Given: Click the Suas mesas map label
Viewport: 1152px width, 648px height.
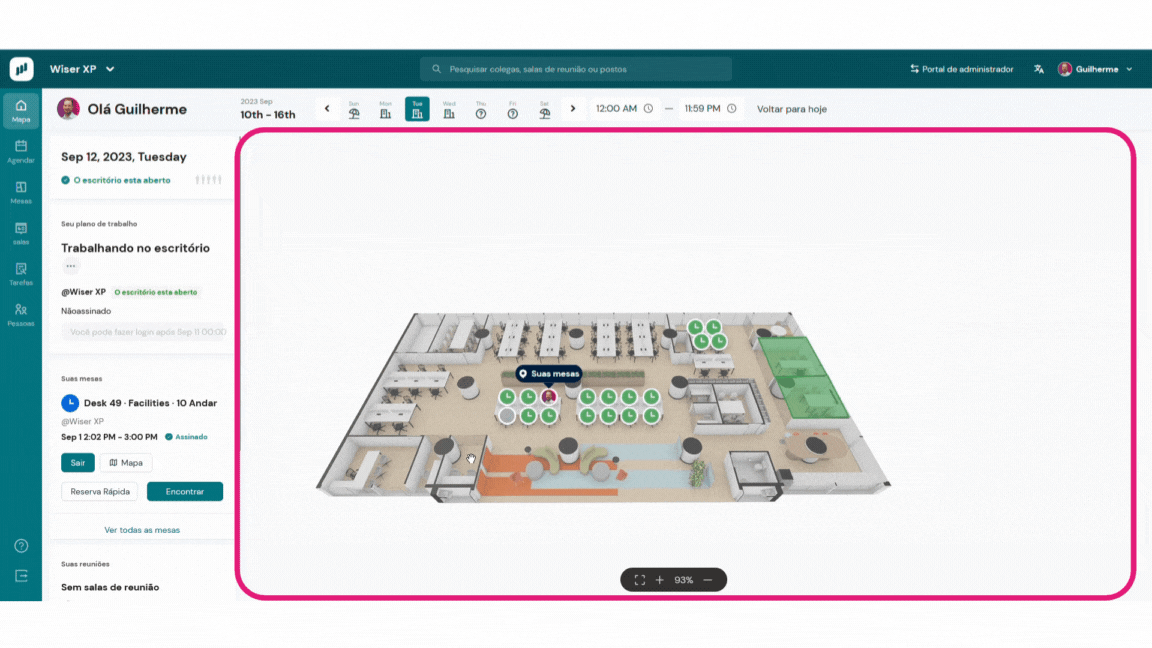Looking at the screenshot, I should pyautogui.click(x=549, y=373).
